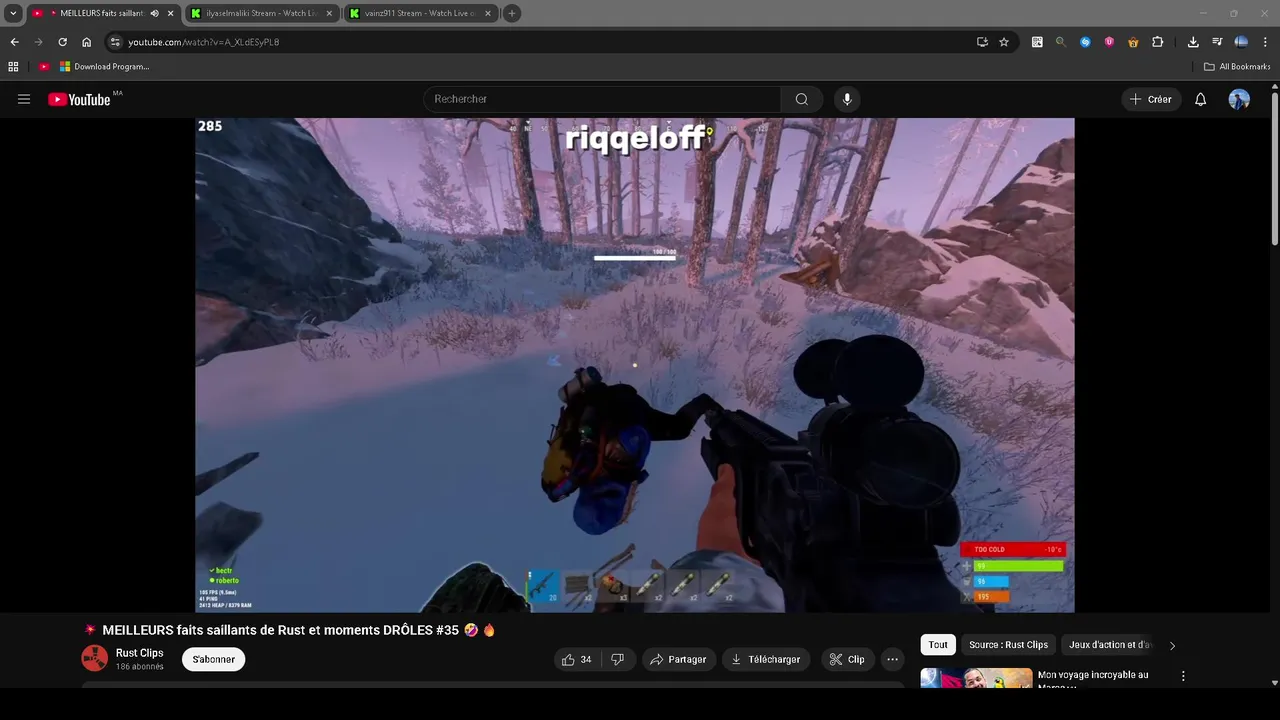1280x720 pixels.
Task: Open a new browser tab
Action: [512, 13]
